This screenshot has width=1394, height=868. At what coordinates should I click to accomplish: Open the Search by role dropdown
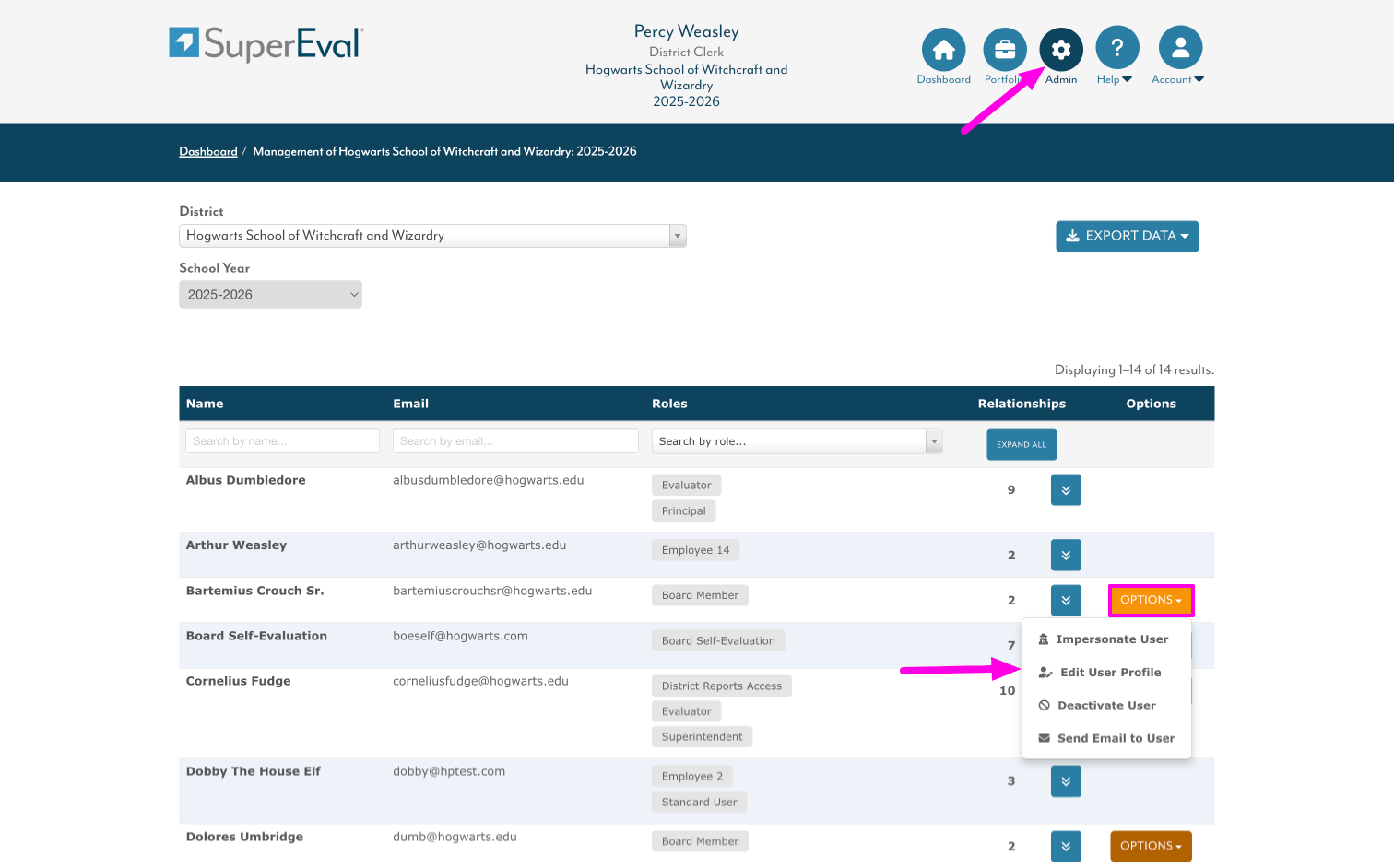pos(797,441)
